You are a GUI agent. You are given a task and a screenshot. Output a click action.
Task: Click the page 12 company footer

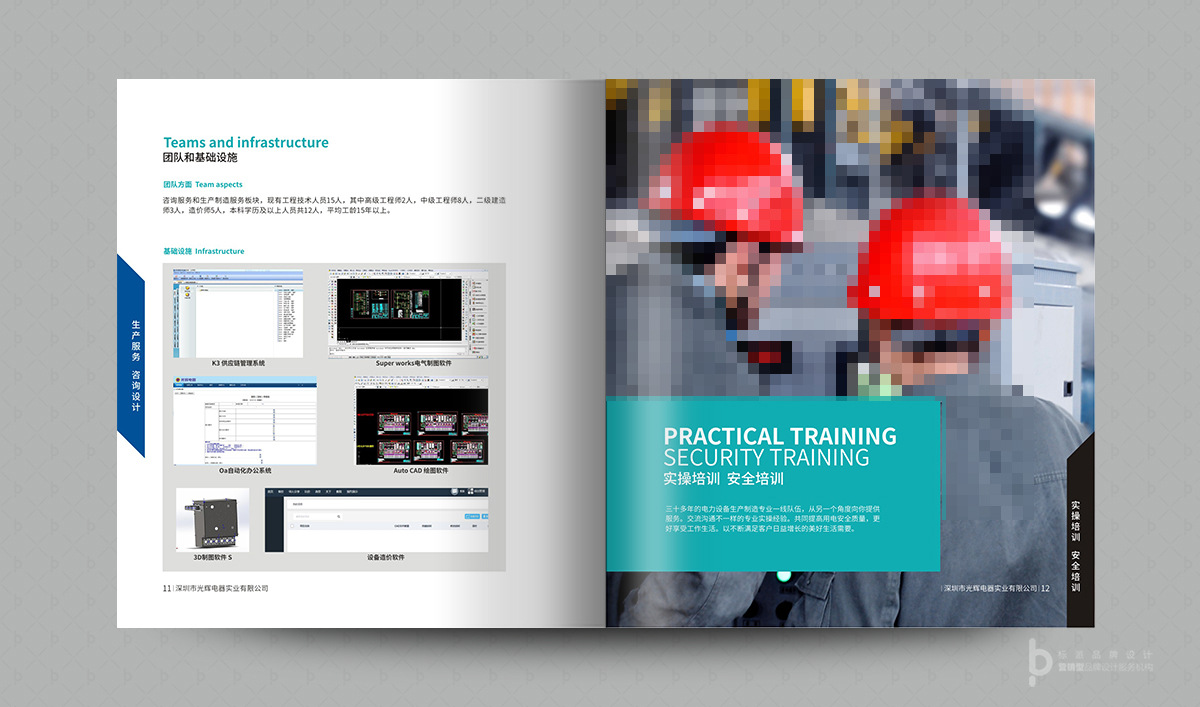[x=996, y=589]
